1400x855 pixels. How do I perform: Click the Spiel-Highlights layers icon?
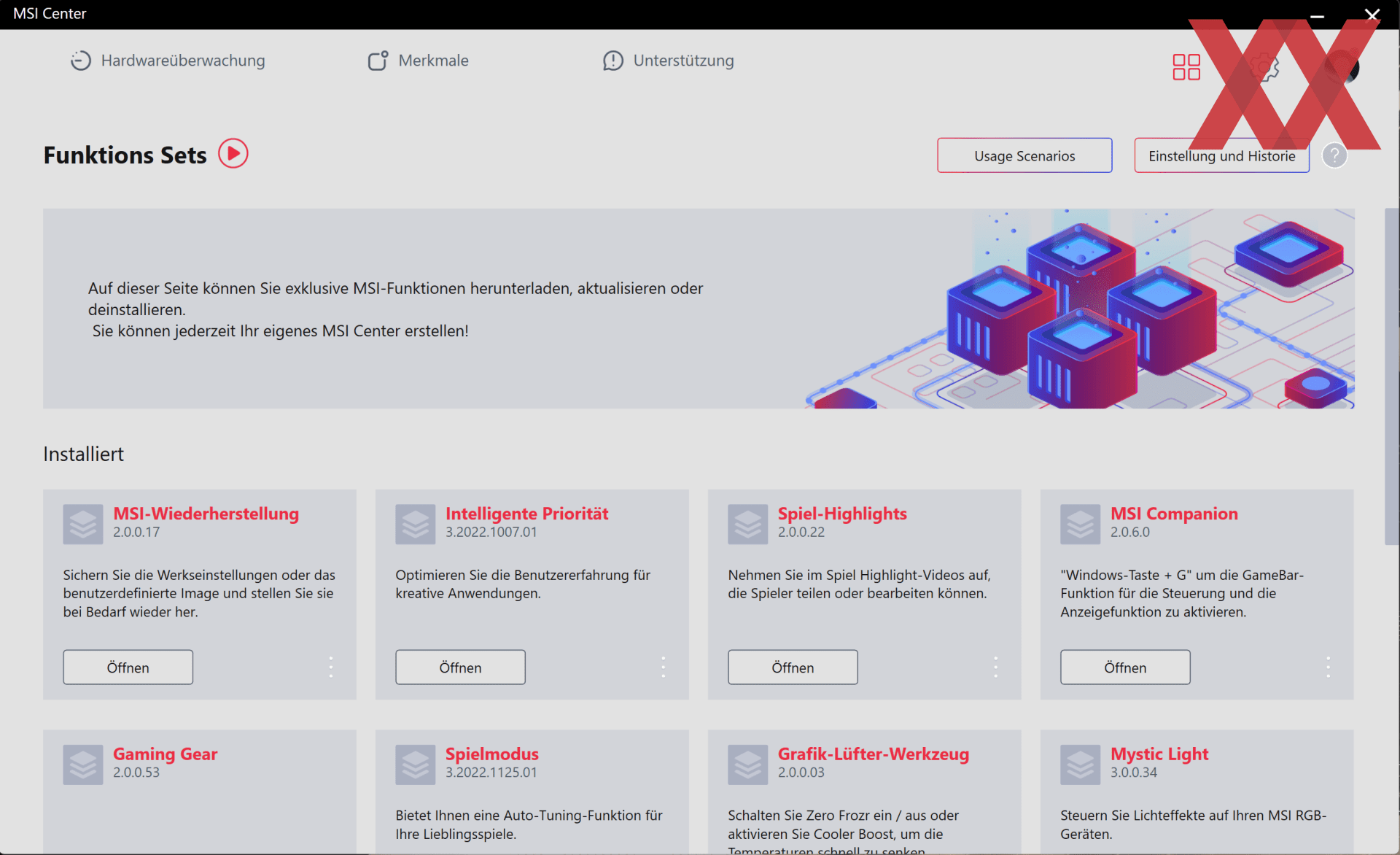748,524
